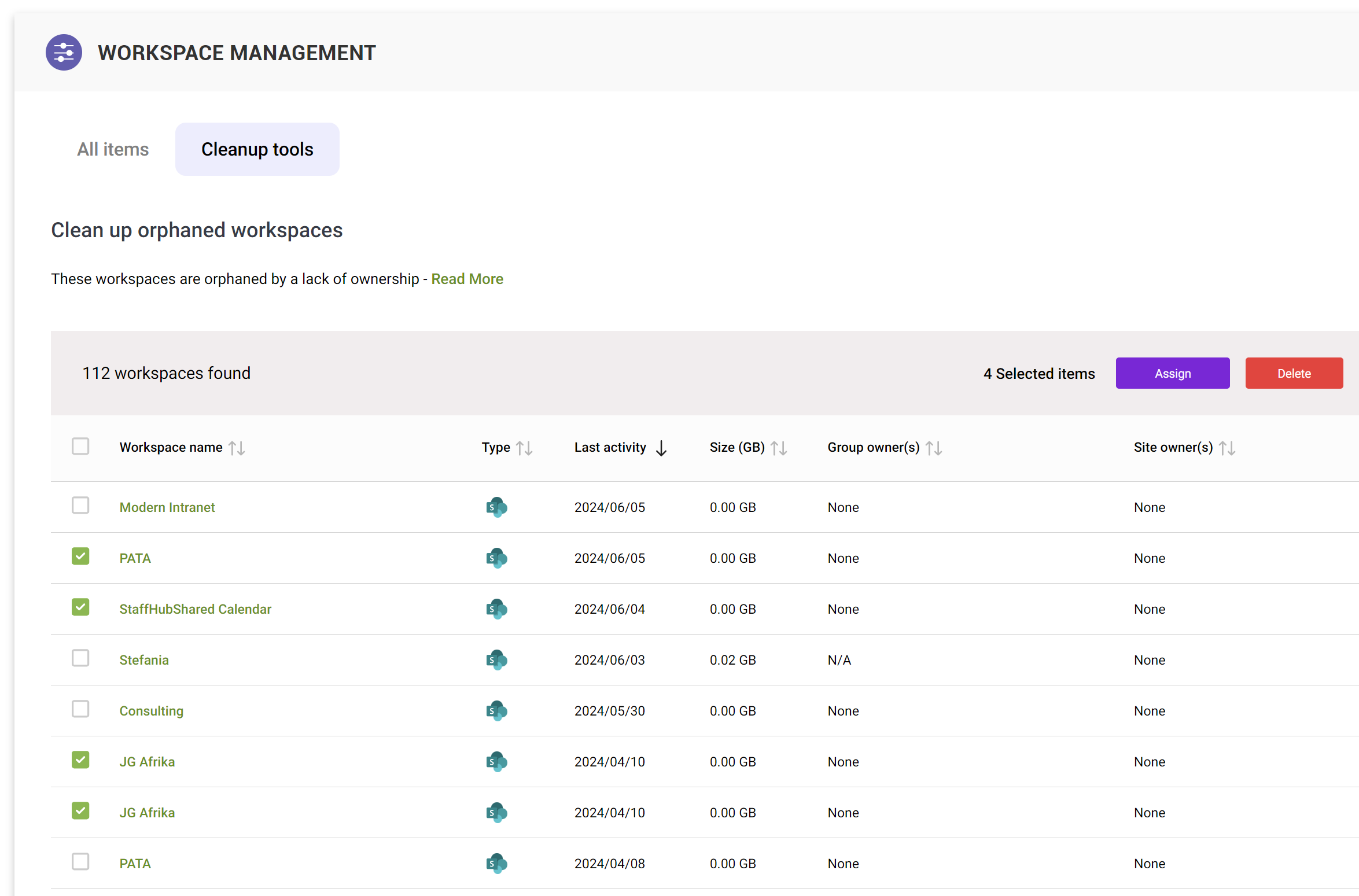This screenshot has height=896, width=1359.
Task: Toggle the Last activity descending sort arrow
Action: 661,448
